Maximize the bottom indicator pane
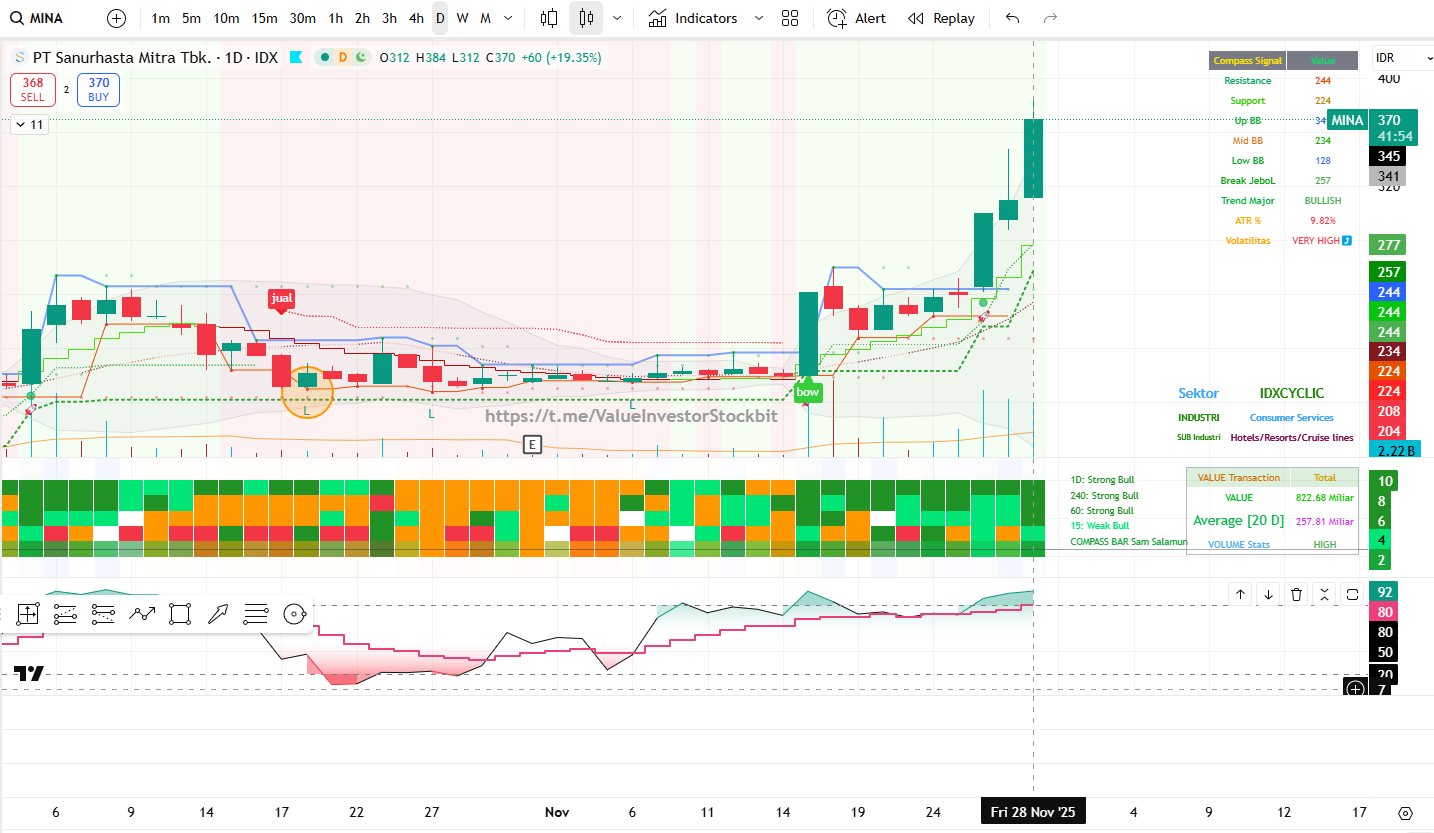 (x=1352, y=594)
